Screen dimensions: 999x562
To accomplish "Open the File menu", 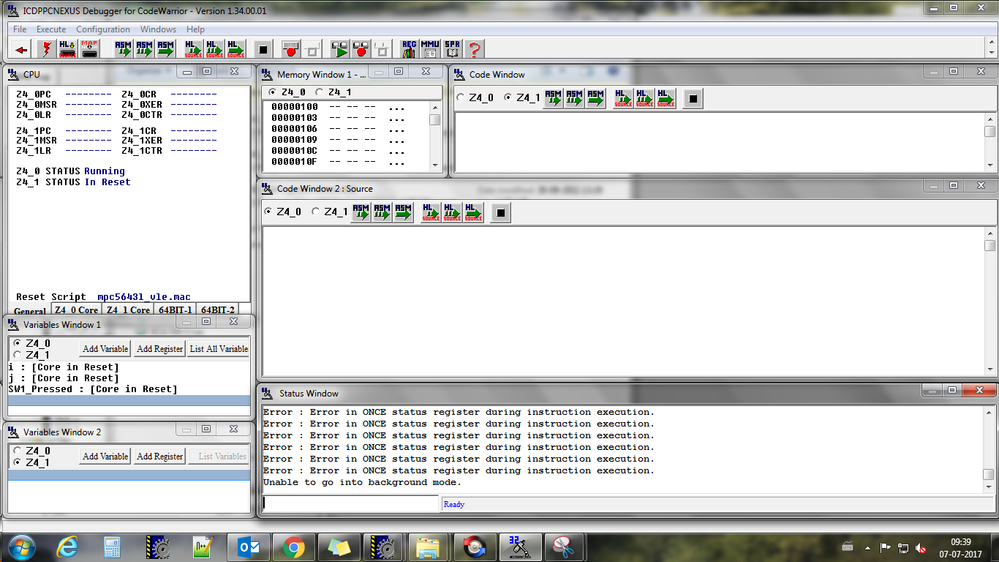I will point(20,29).
